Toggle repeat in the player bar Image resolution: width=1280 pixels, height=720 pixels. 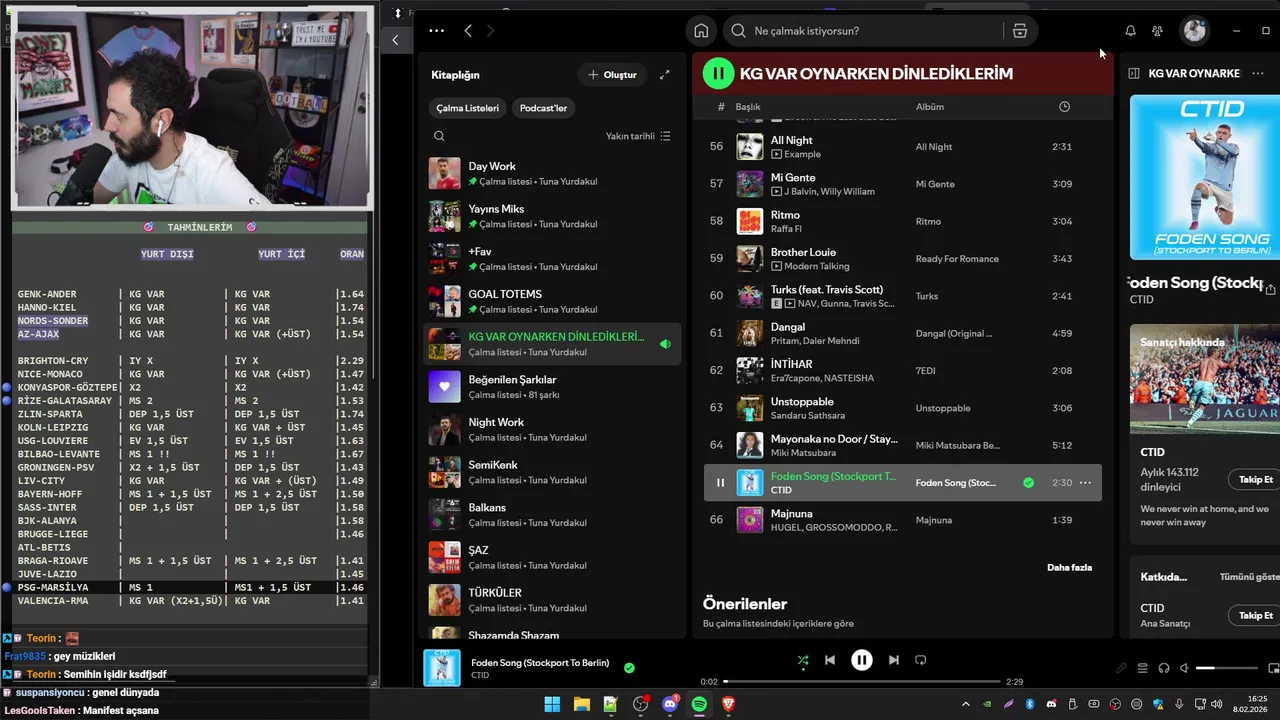tap(921, 660)
